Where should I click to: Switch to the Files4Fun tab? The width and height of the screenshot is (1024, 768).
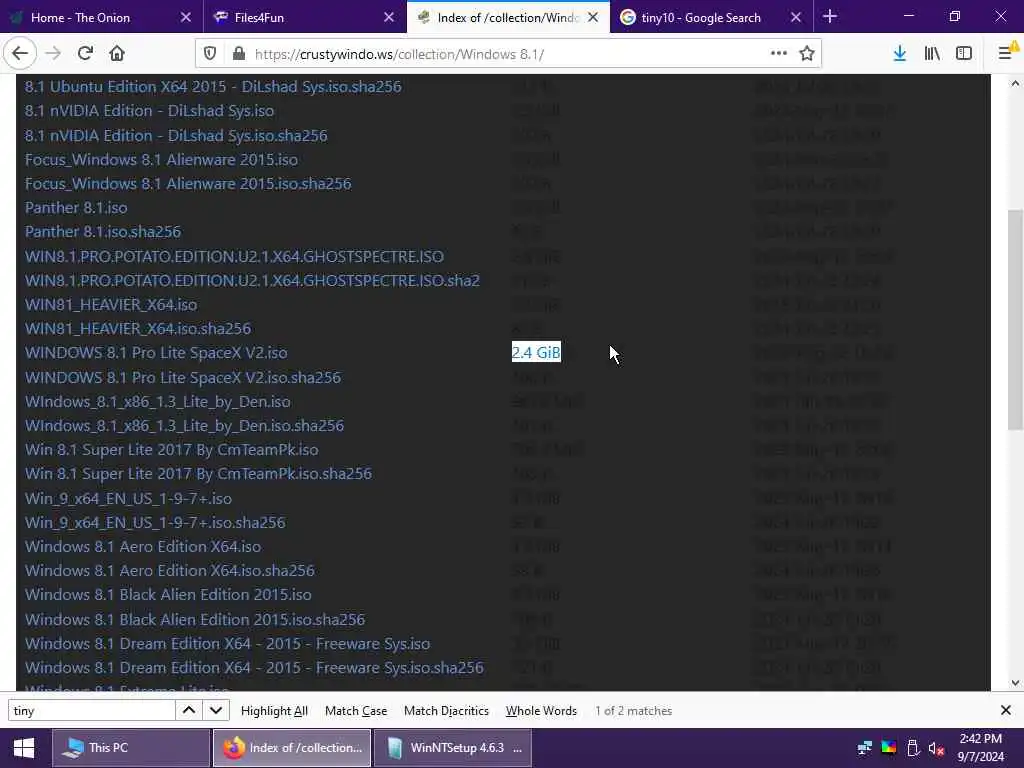pos(304,18)
